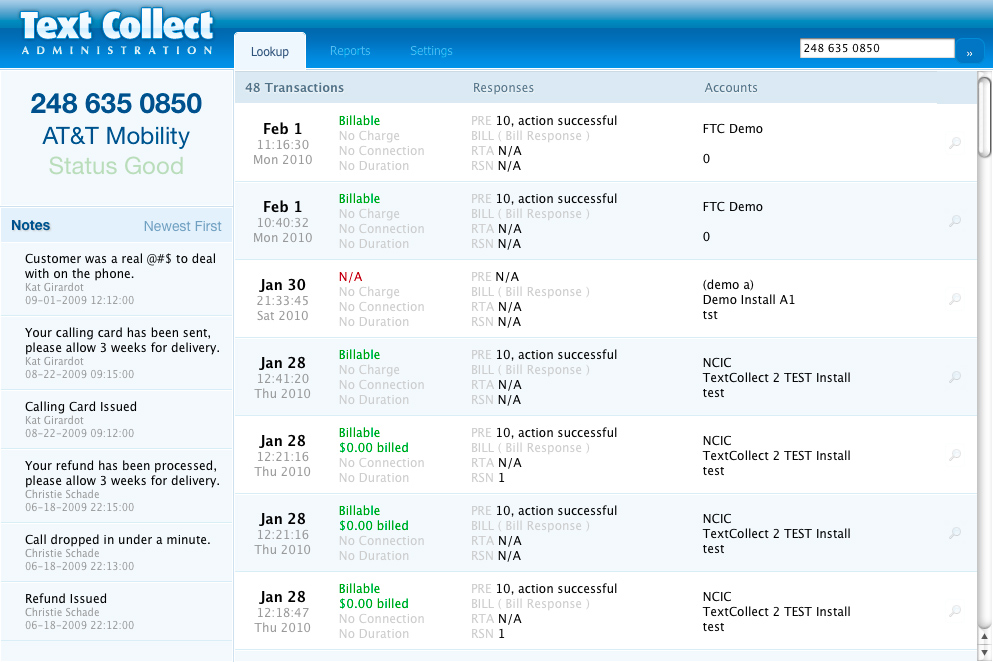Click magnifier icon on Jan 28 12:18:47 row
The image size is (993, 662).
click(954, 611)
